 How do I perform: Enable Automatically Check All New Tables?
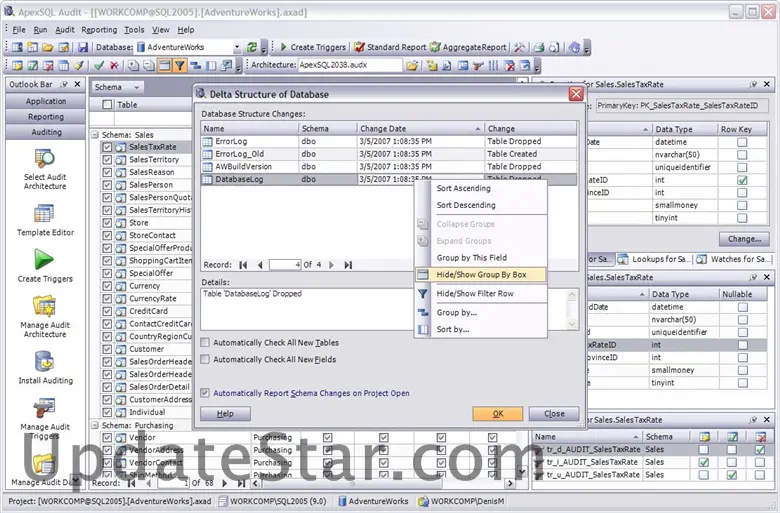point(205,342)
